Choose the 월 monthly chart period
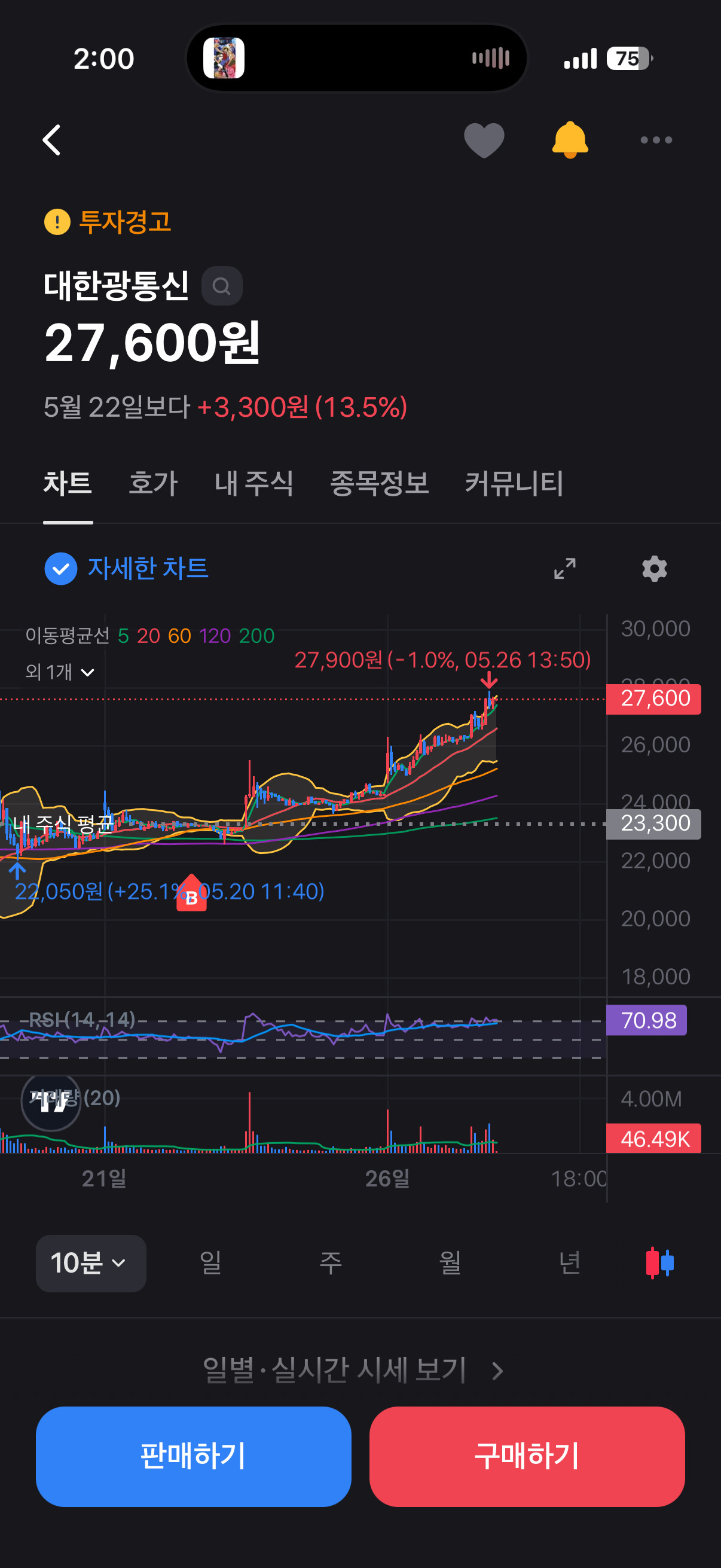721x1568 pixels. click(450, 1263)
